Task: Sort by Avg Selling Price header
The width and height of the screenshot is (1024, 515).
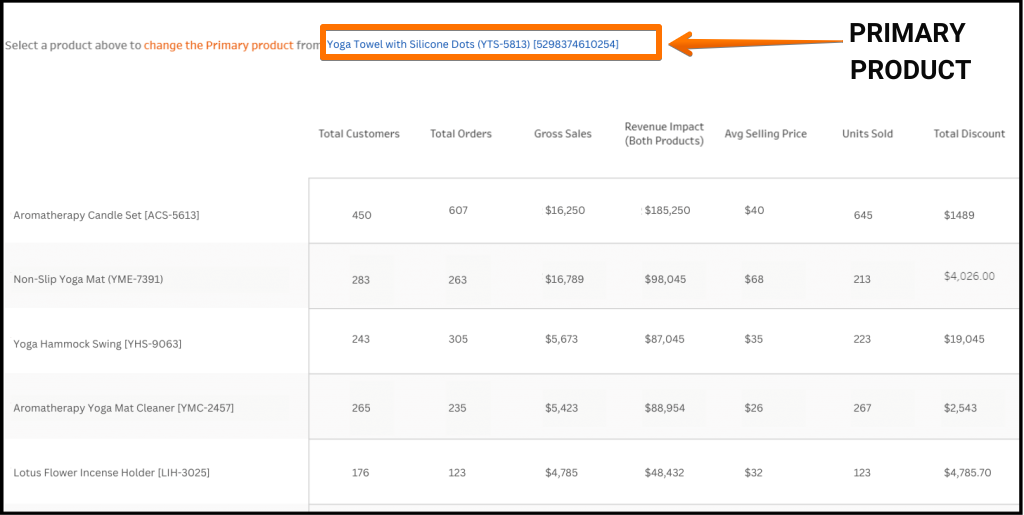Action: tap(765, 133)
